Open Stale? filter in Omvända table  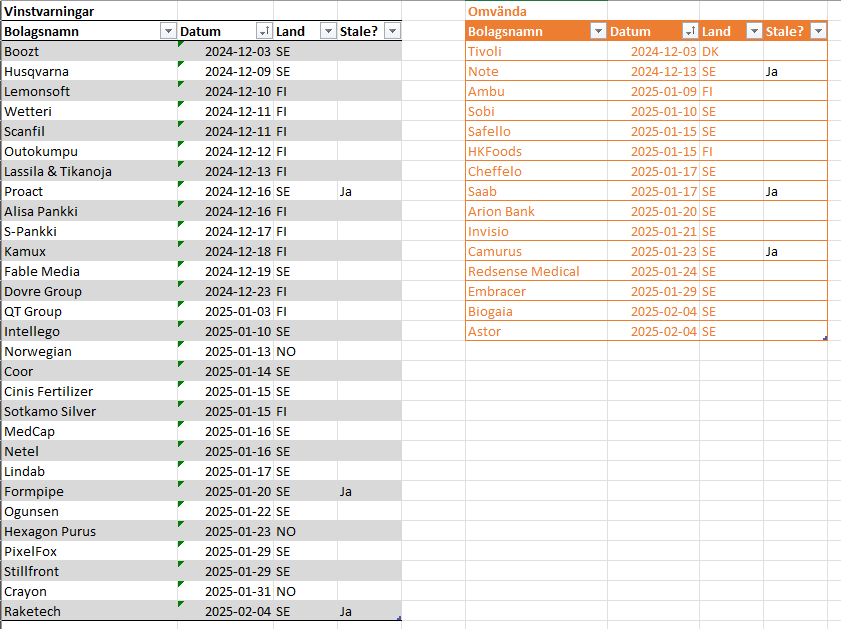tap(818, 31)
